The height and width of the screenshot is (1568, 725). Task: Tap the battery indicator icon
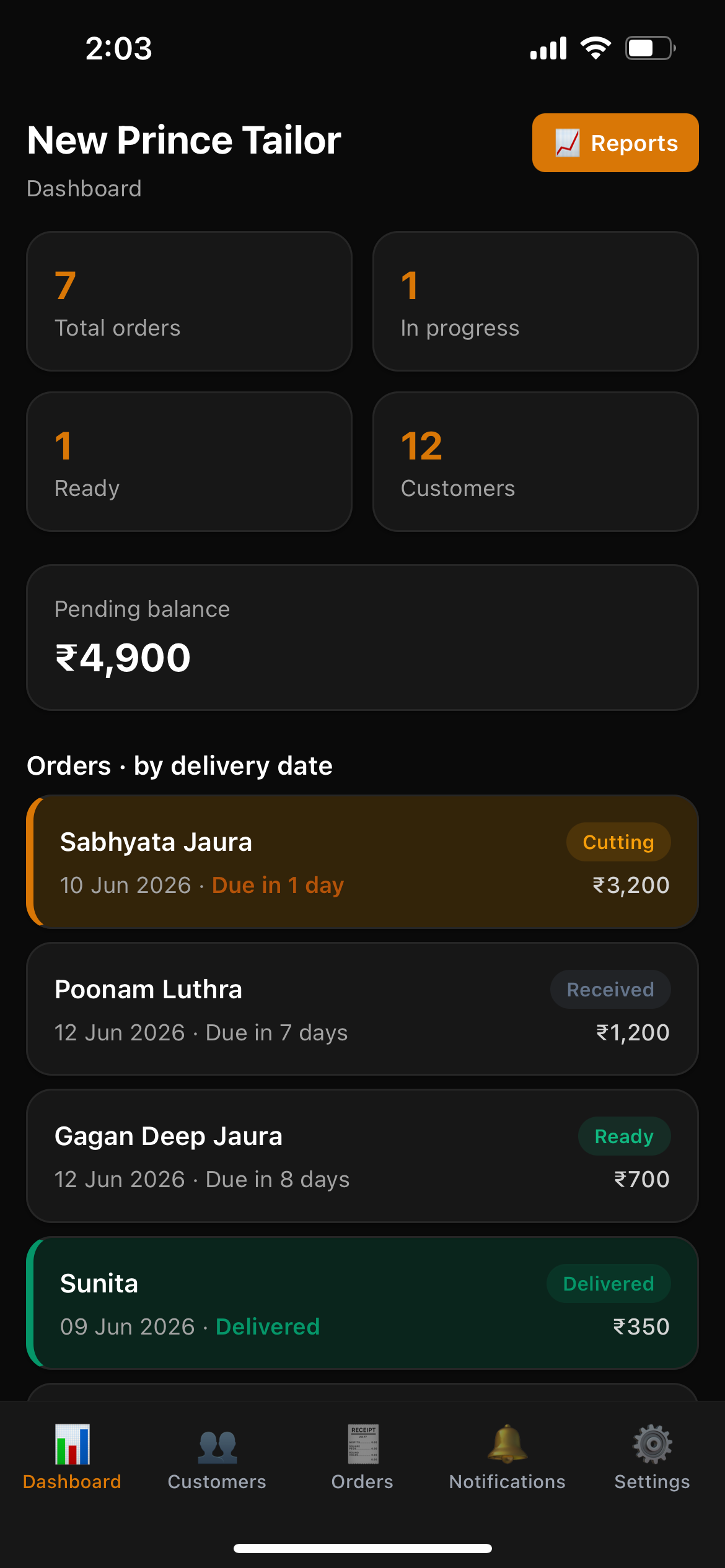pos(650,48)
